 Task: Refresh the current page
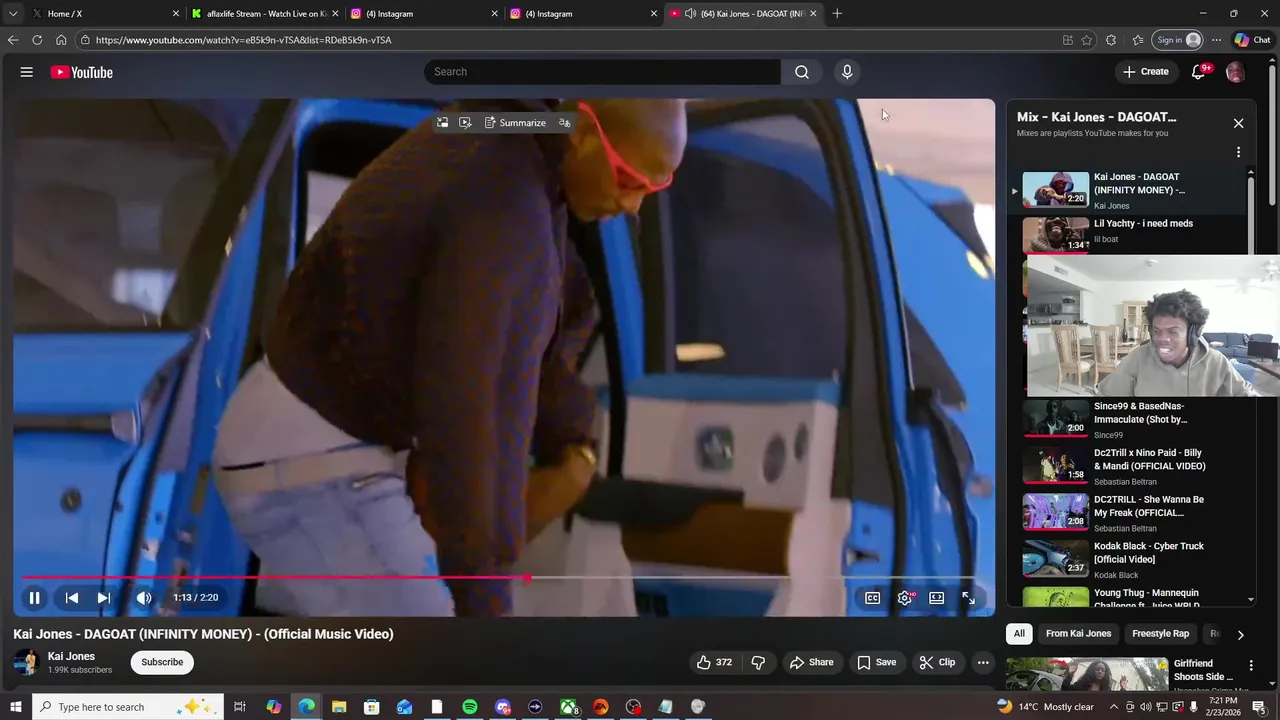(37, 40)
